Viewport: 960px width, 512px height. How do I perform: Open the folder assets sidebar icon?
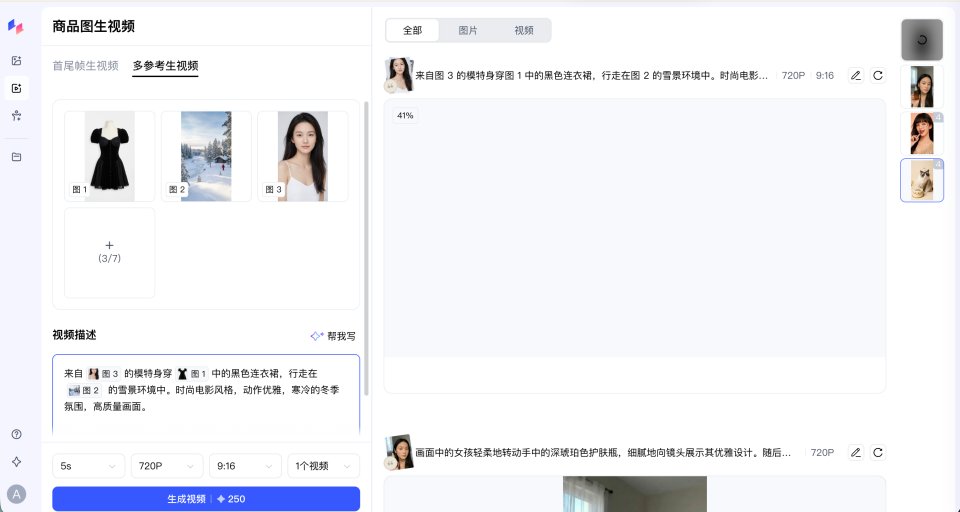point(17,157)
